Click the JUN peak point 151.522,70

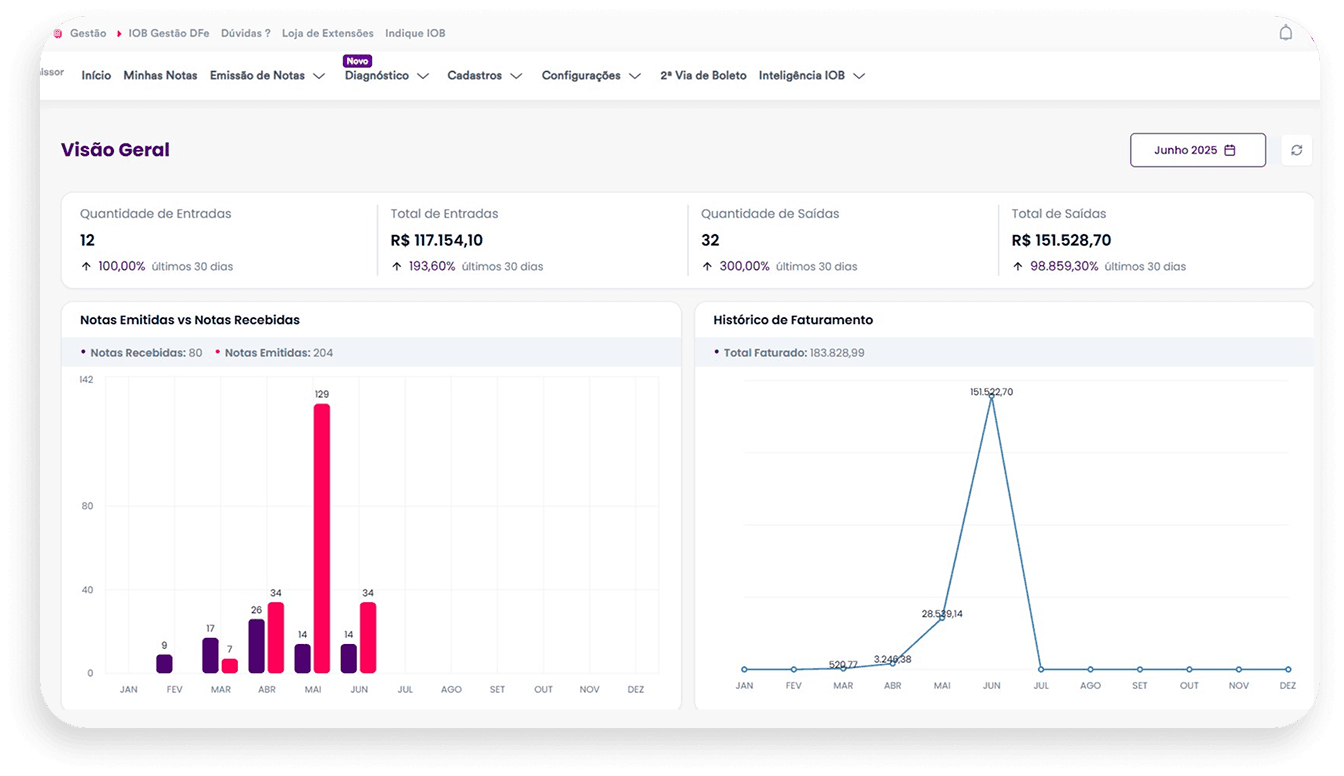(x=991, y=397)
